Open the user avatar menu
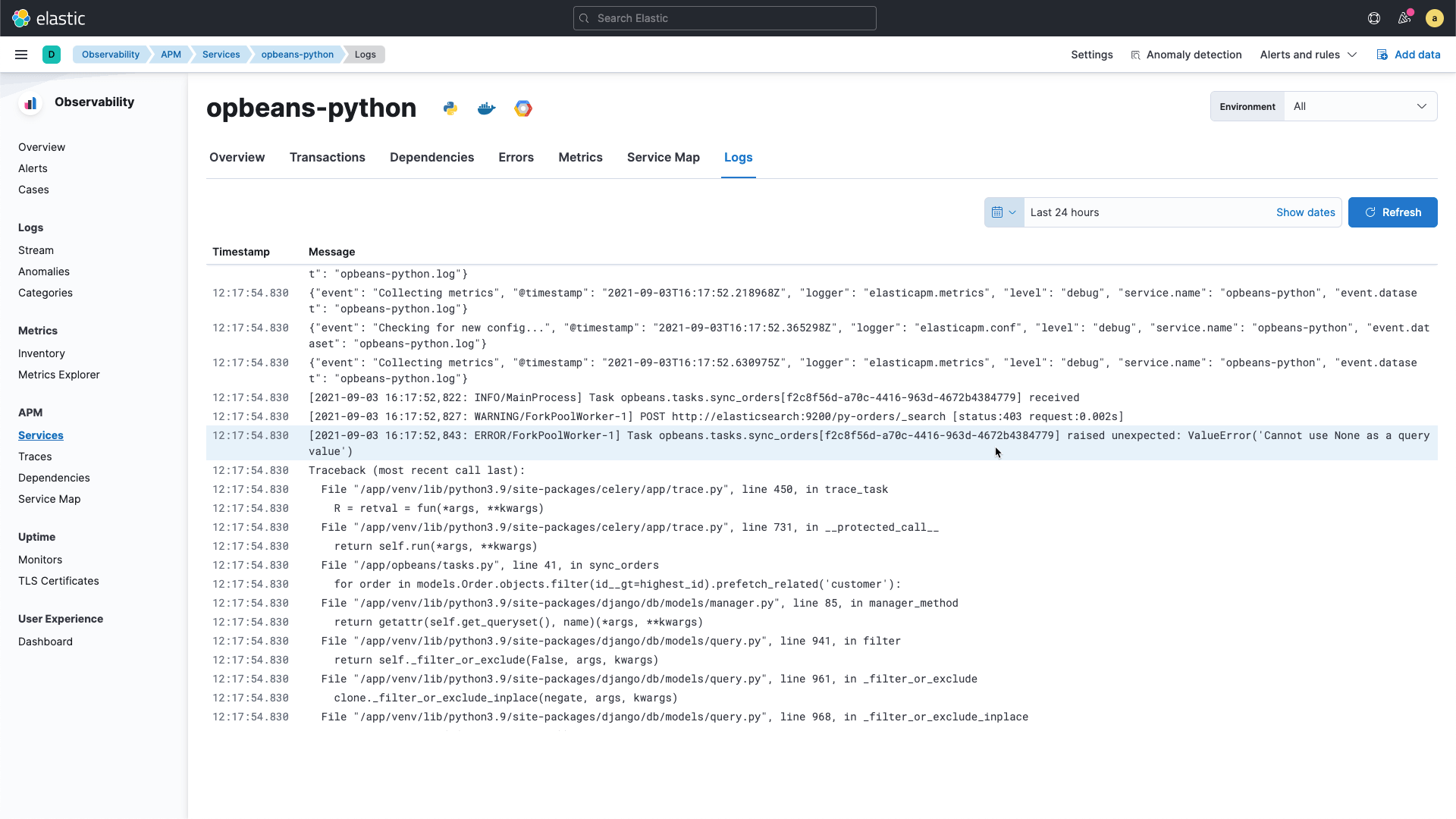The image size is (1456, 819). tap(1434, 18)
